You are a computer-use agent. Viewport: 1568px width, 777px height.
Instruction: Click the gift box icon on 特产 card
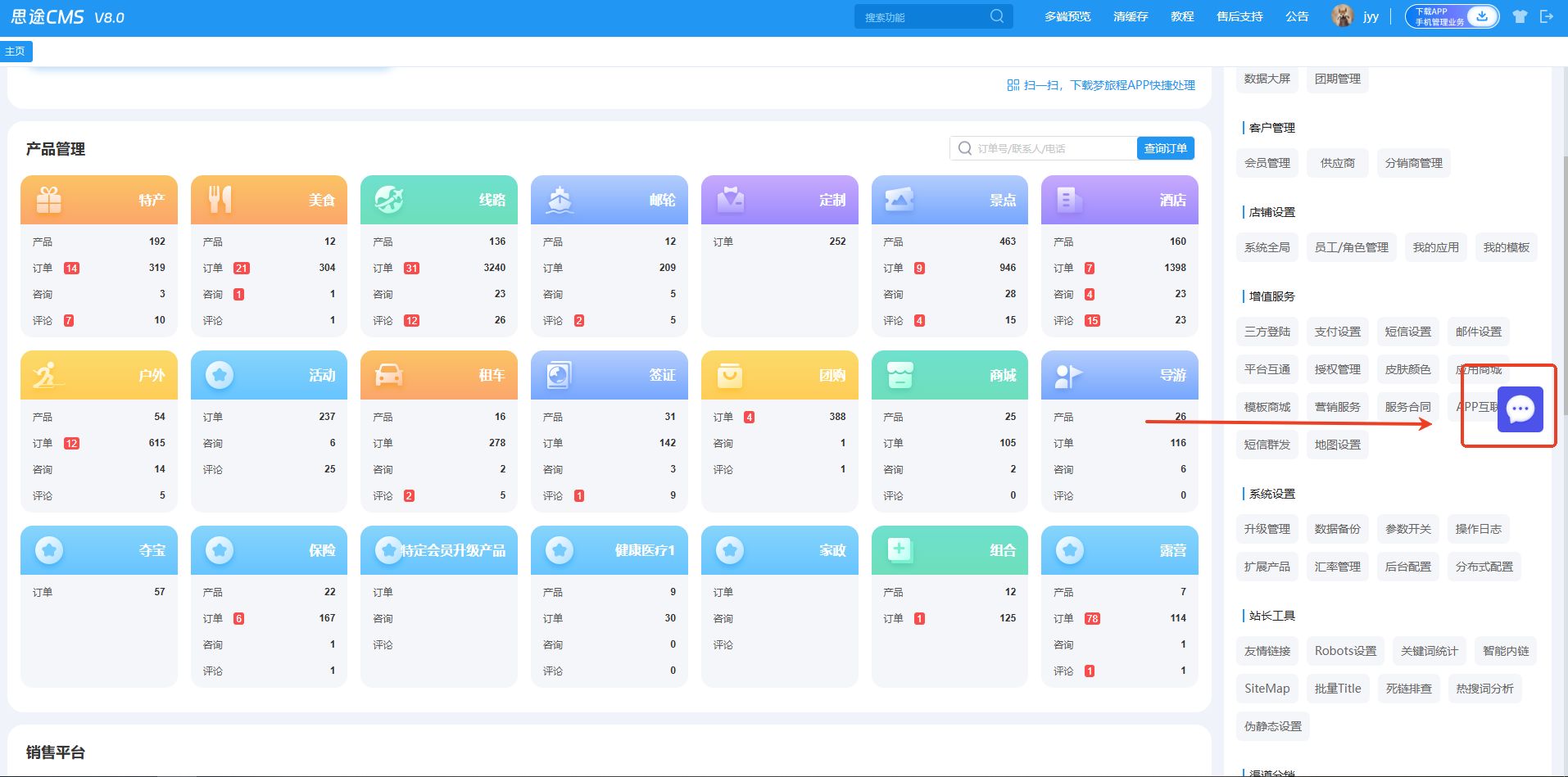(49, 200)
